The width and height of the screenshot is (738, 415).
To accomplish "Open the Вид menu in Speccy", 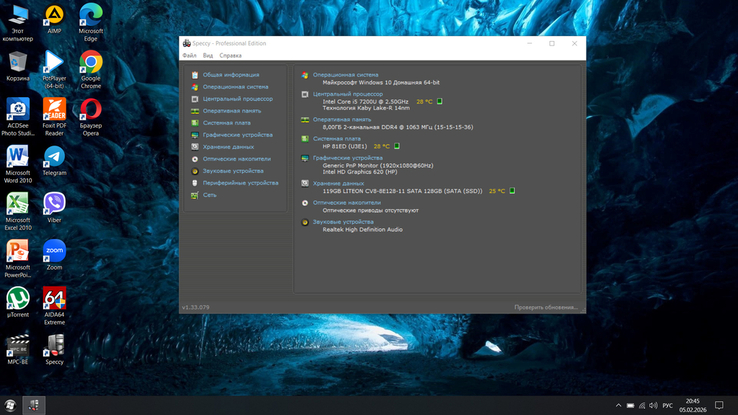I will 208,56.
